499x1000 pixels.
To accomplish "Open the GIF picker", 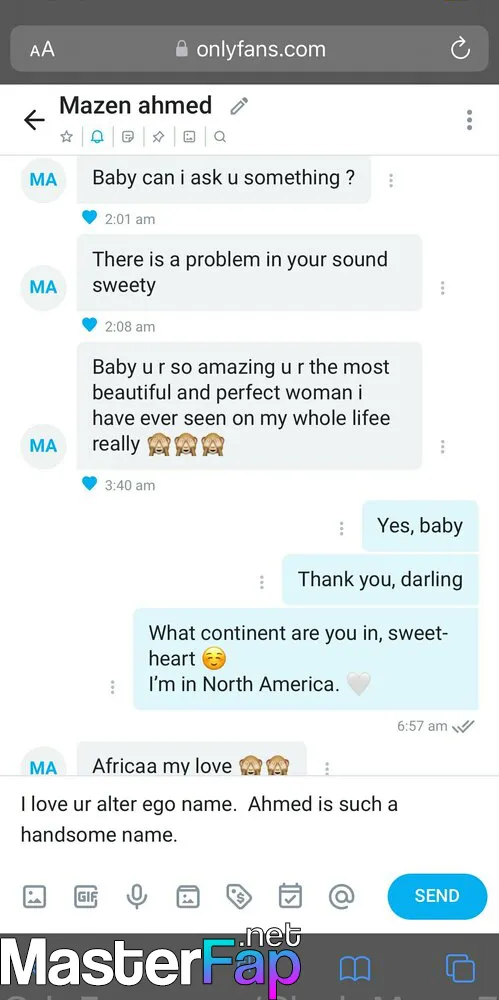I will click(86, 896).
